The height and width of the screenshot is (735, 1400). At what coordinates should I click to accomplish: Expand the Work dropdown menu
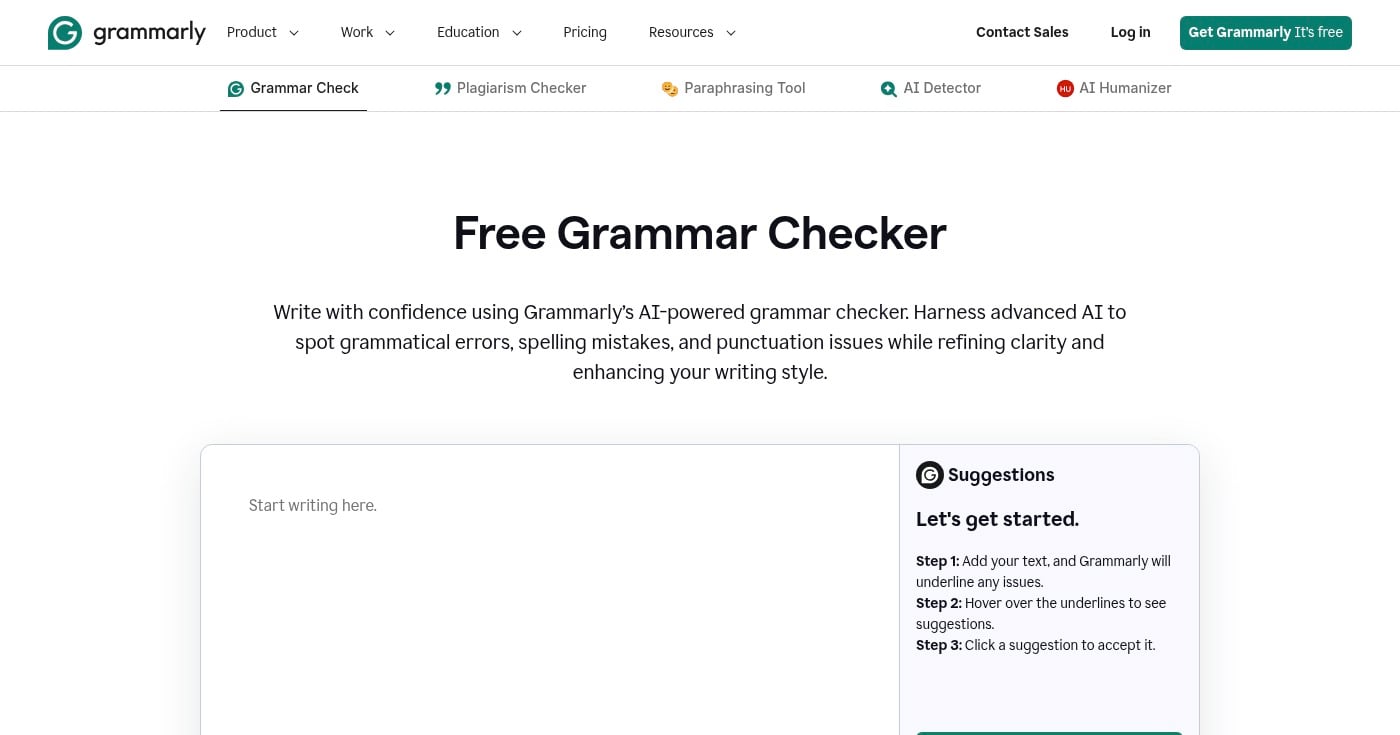click(x=367, y=32)
